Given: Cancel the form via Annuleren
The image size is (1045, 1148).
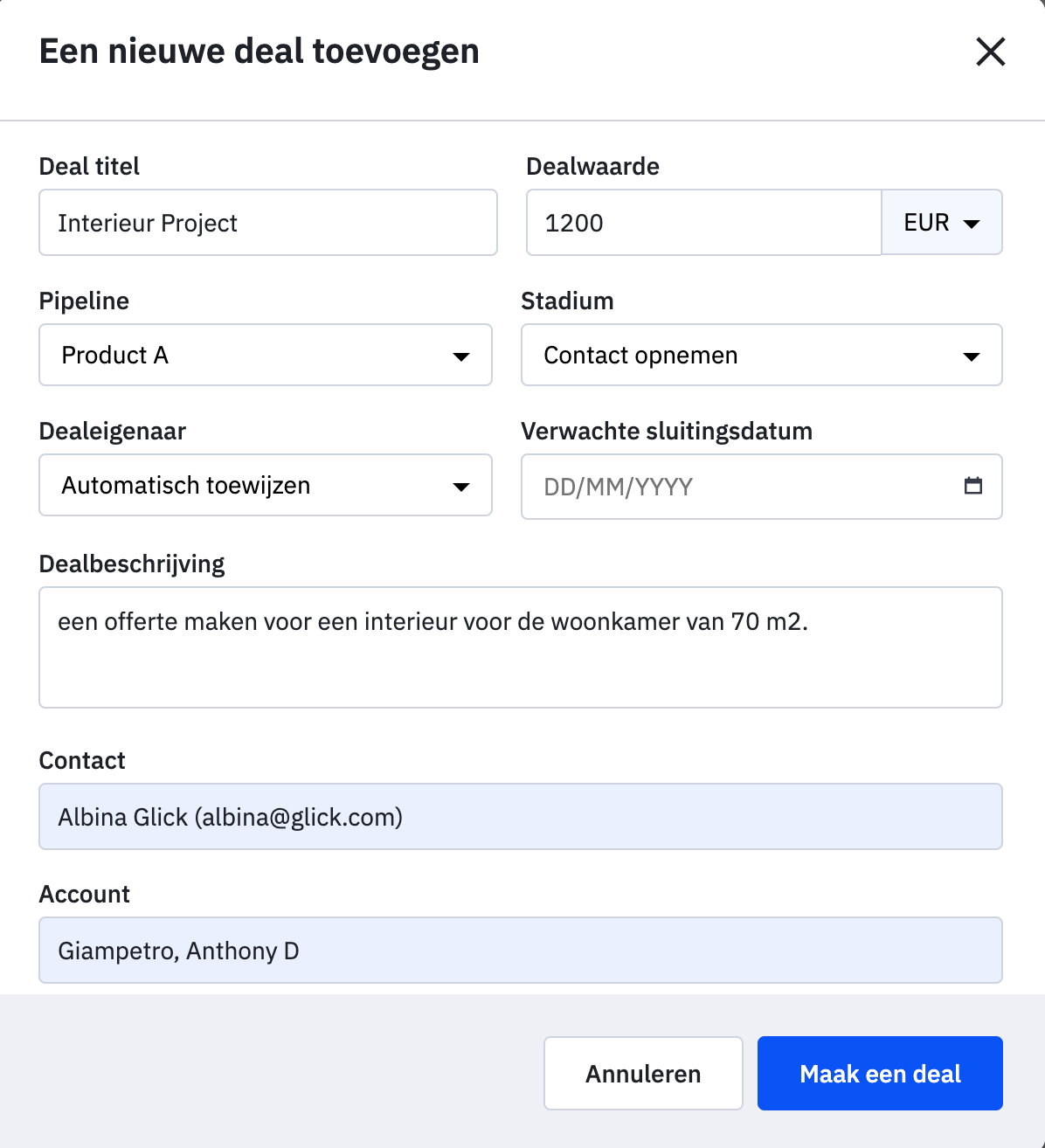Looking at the screenshot, I should [642, 1073].
